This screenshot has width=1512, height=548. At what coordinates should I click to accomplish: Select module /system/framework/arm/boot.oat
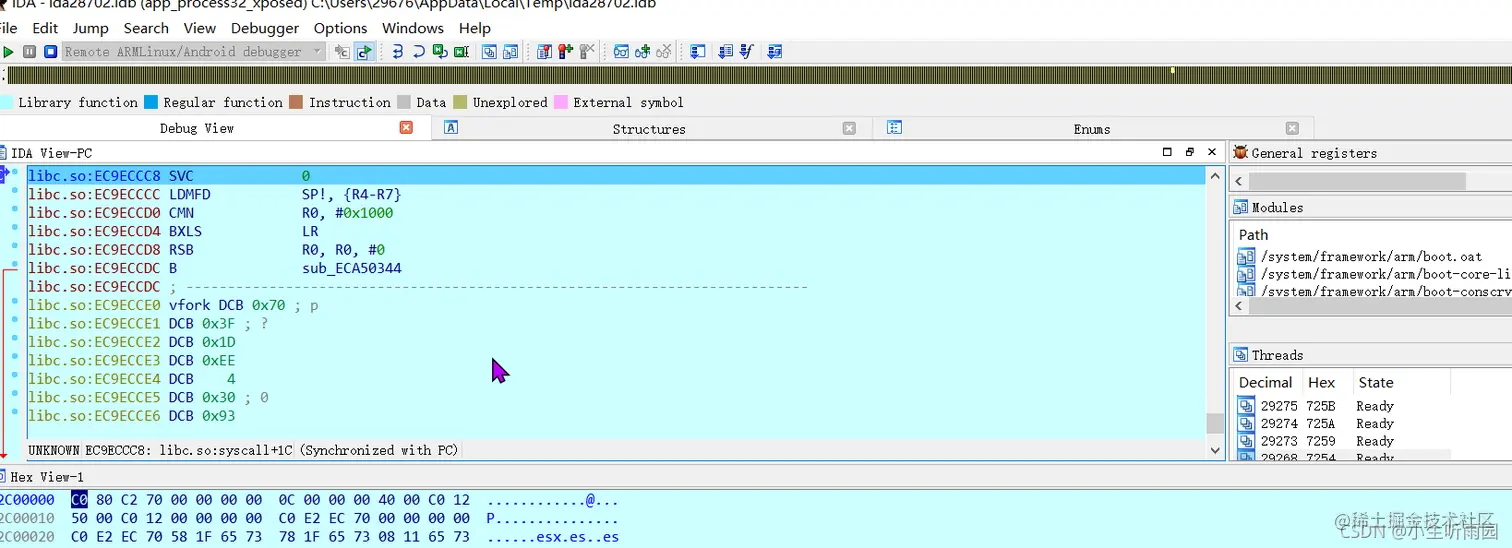pos(1371,257)
